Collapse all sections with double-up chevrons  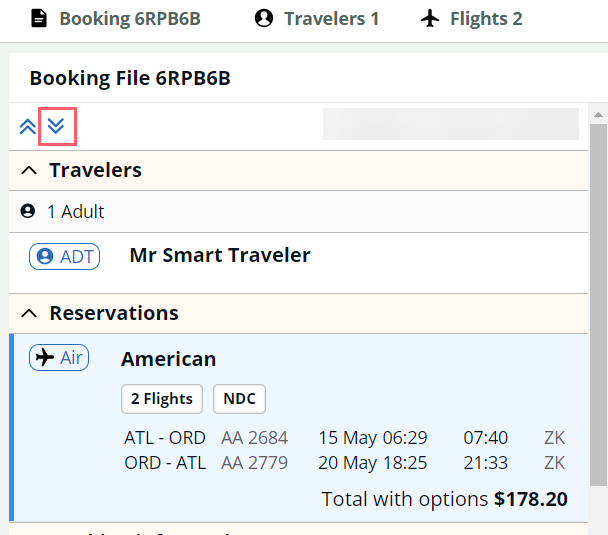pyautogui.click(x=28, y=126)
